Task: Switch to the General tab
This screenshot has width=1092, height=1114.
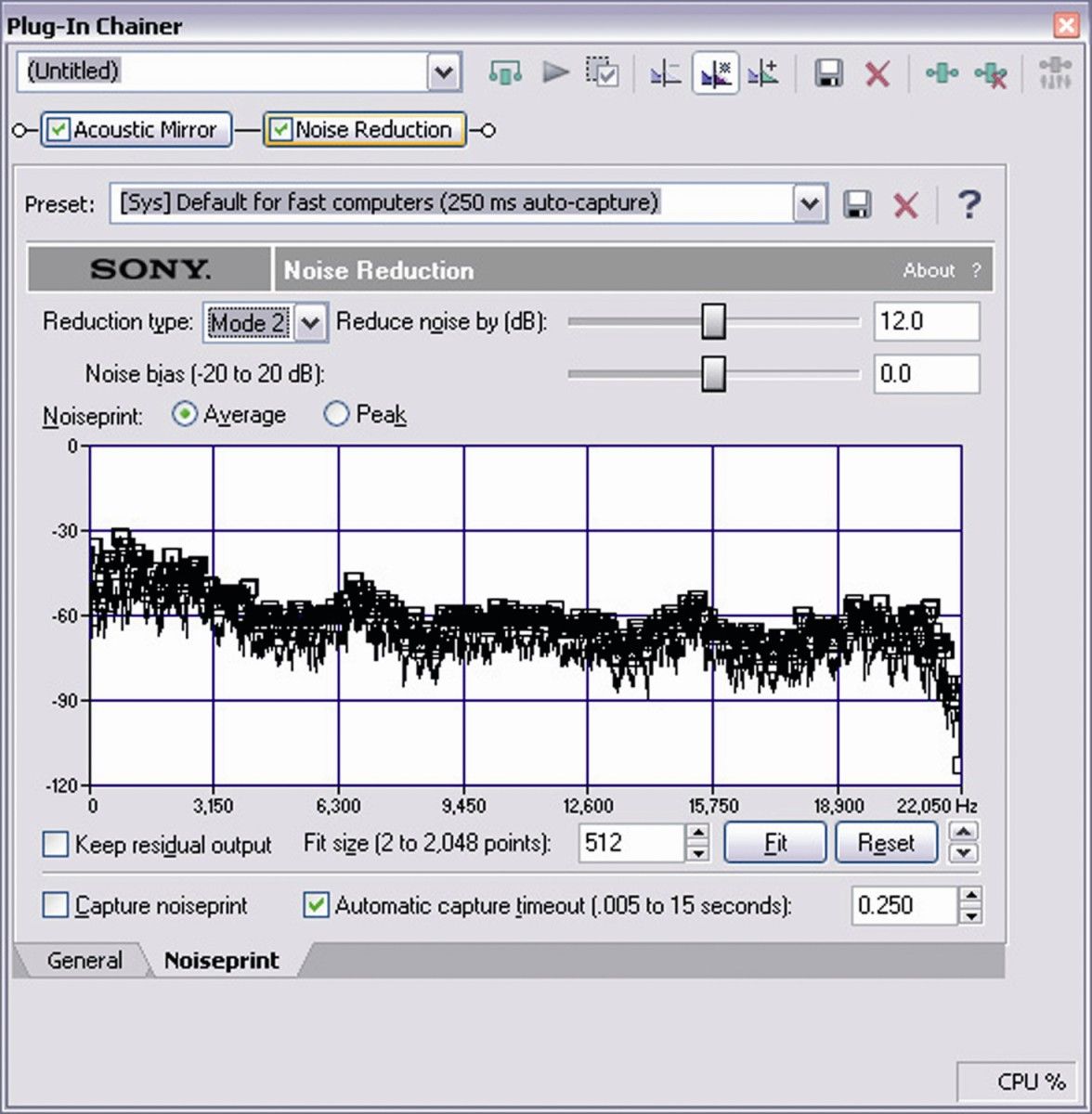Action: pyautogui.click(x=84, y=960)
